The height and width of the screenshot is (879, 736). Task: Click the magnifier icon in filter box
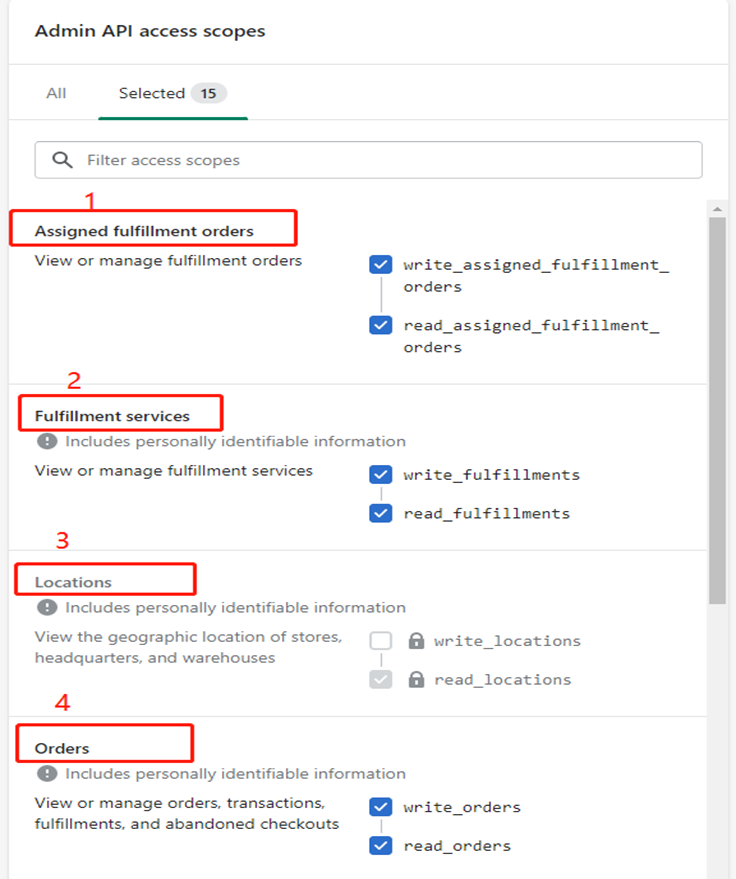[x=62, y=160]
